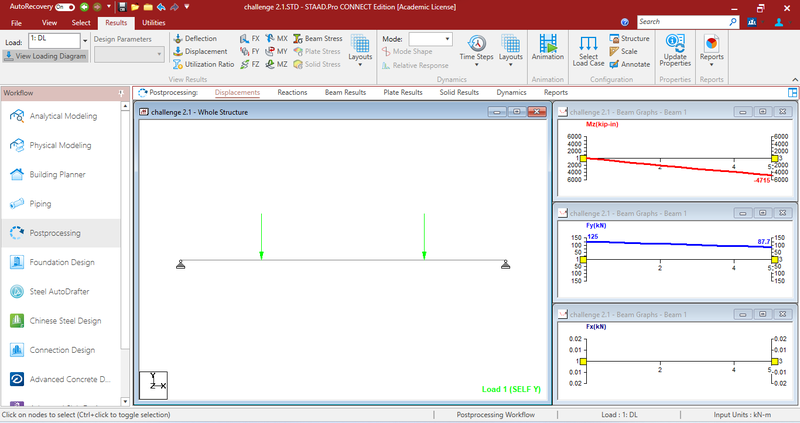Screen dimensions: 800x423
Task: Open Piping workflow
Action: point(61,204)
